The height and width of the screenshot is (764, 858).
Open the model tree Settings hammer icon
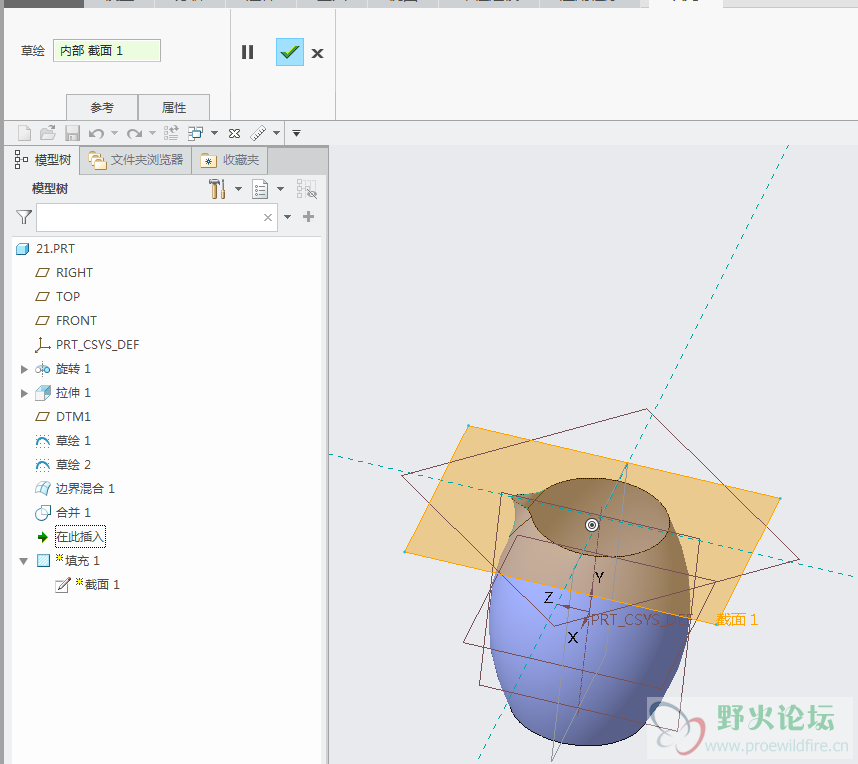coord(217,189)
